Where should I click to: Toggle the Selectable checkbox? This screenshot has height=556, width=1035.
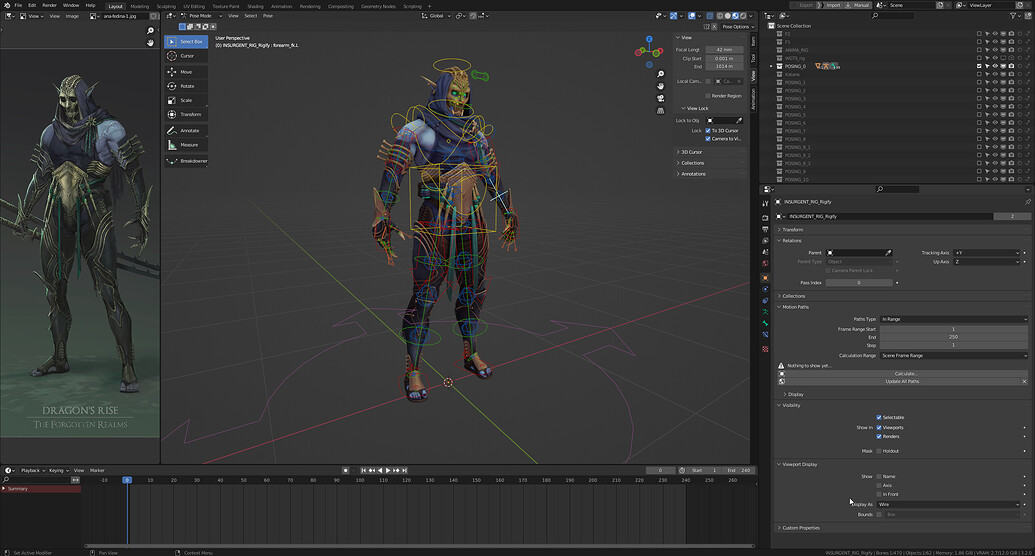879,417
